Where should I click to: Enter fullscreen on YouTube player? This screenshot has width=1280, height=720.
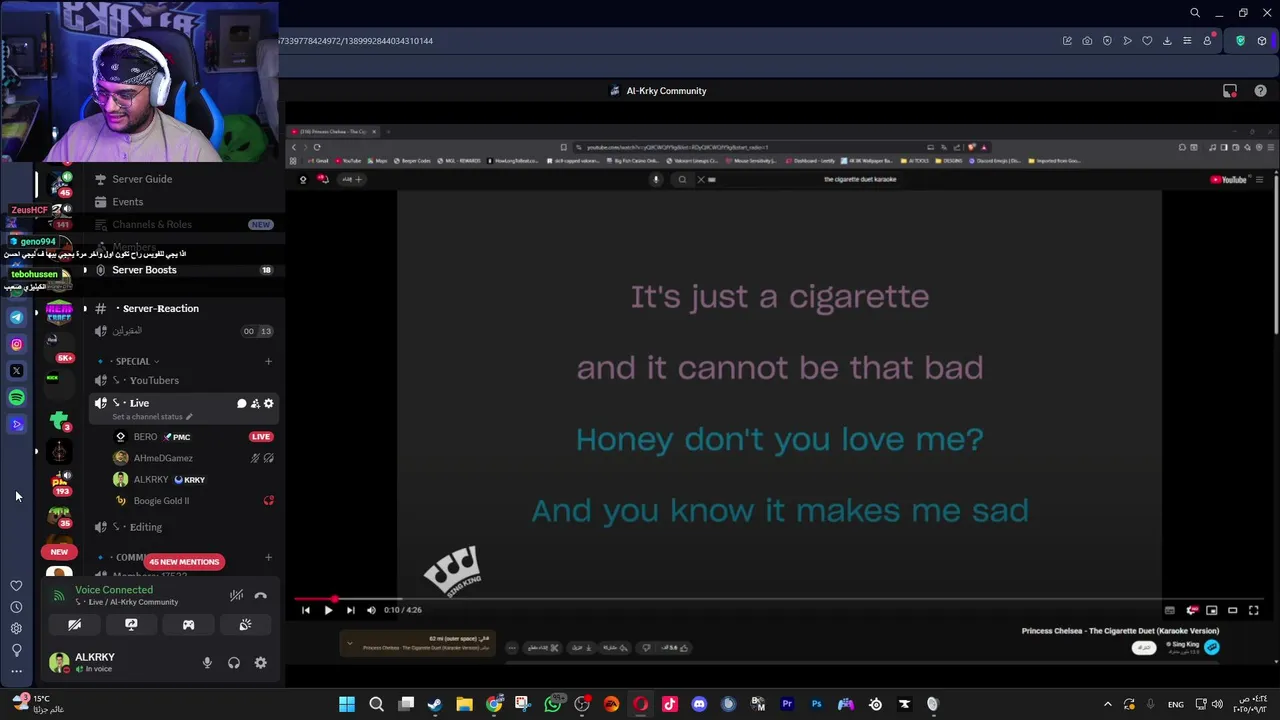pos(1254,610)
